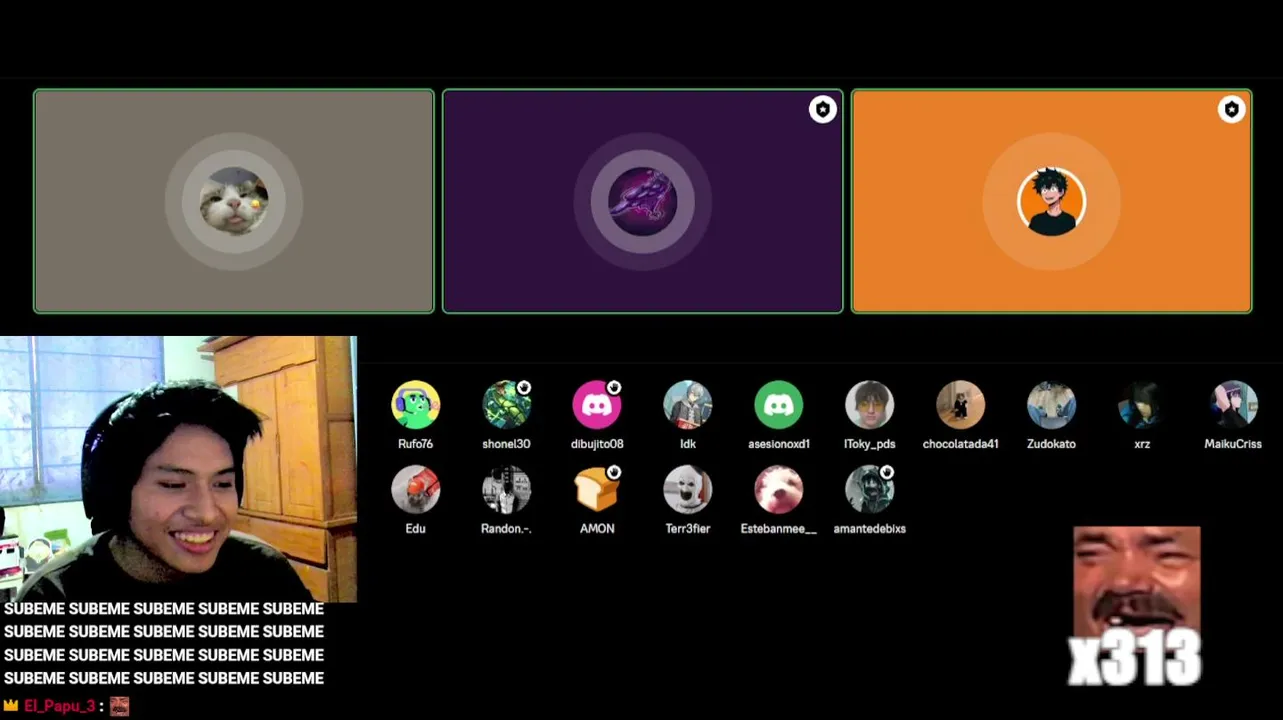Viewport: 1283px width, 720px height.
Task: Click the x313 combo counter text
Action: click(1135, 658)
